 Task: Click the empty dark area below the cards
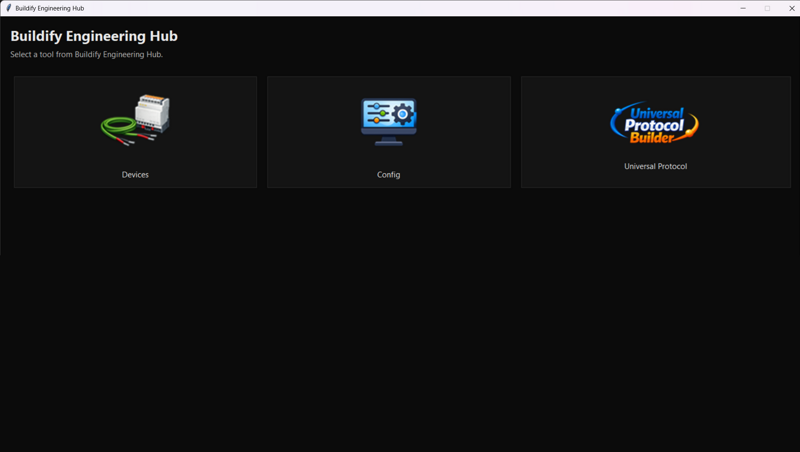[x=400, y=320]
